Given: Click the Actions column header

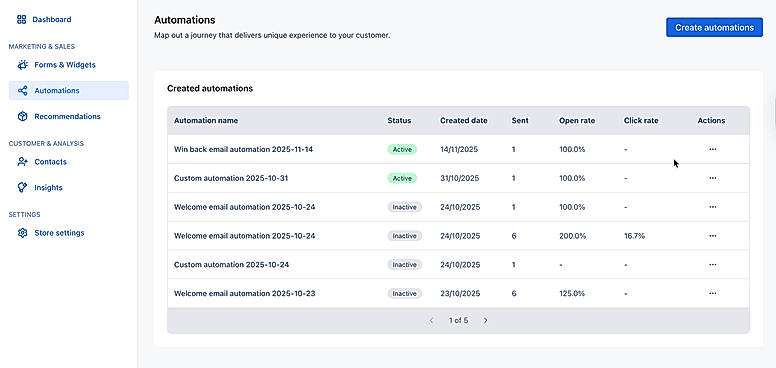Looking at the screenshot, I should [711, 120].
